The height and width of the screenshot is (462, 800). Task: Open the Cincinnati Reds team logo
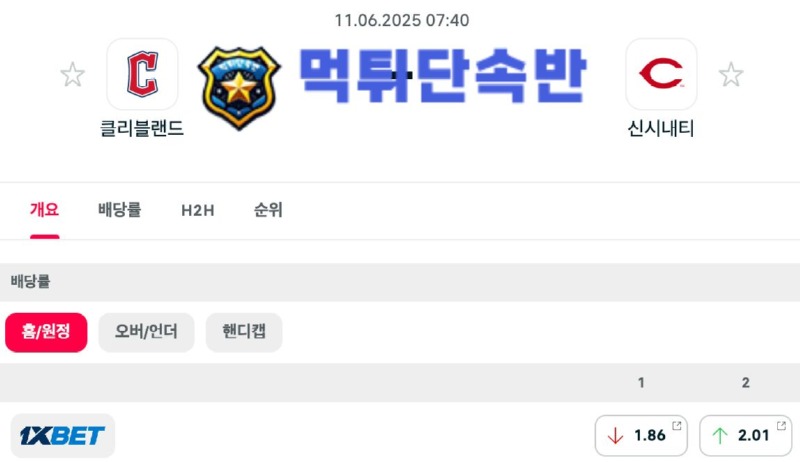coord(661,74)
